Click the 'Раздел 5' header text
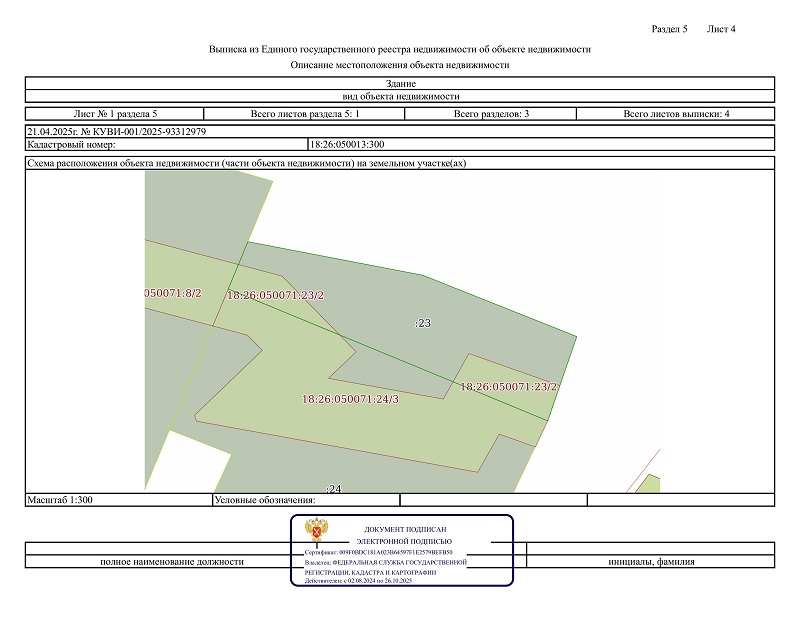This screenshot has height=618, width=800. tap(669, 29)
